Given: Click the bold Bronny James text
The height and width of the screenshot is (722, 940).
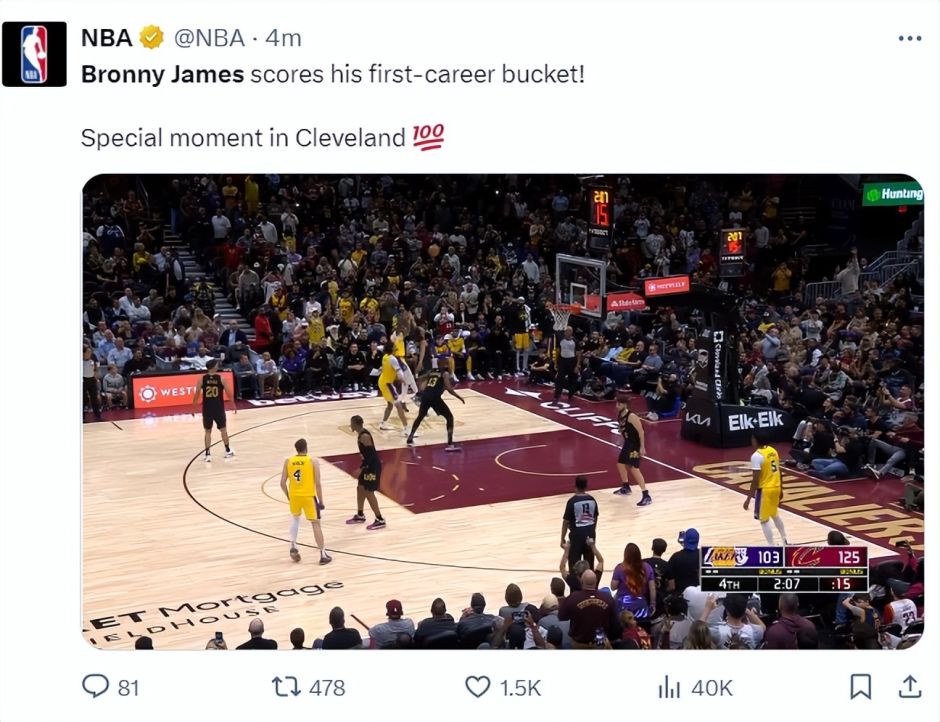Looking at the screenshot, I should pos(162,74).
